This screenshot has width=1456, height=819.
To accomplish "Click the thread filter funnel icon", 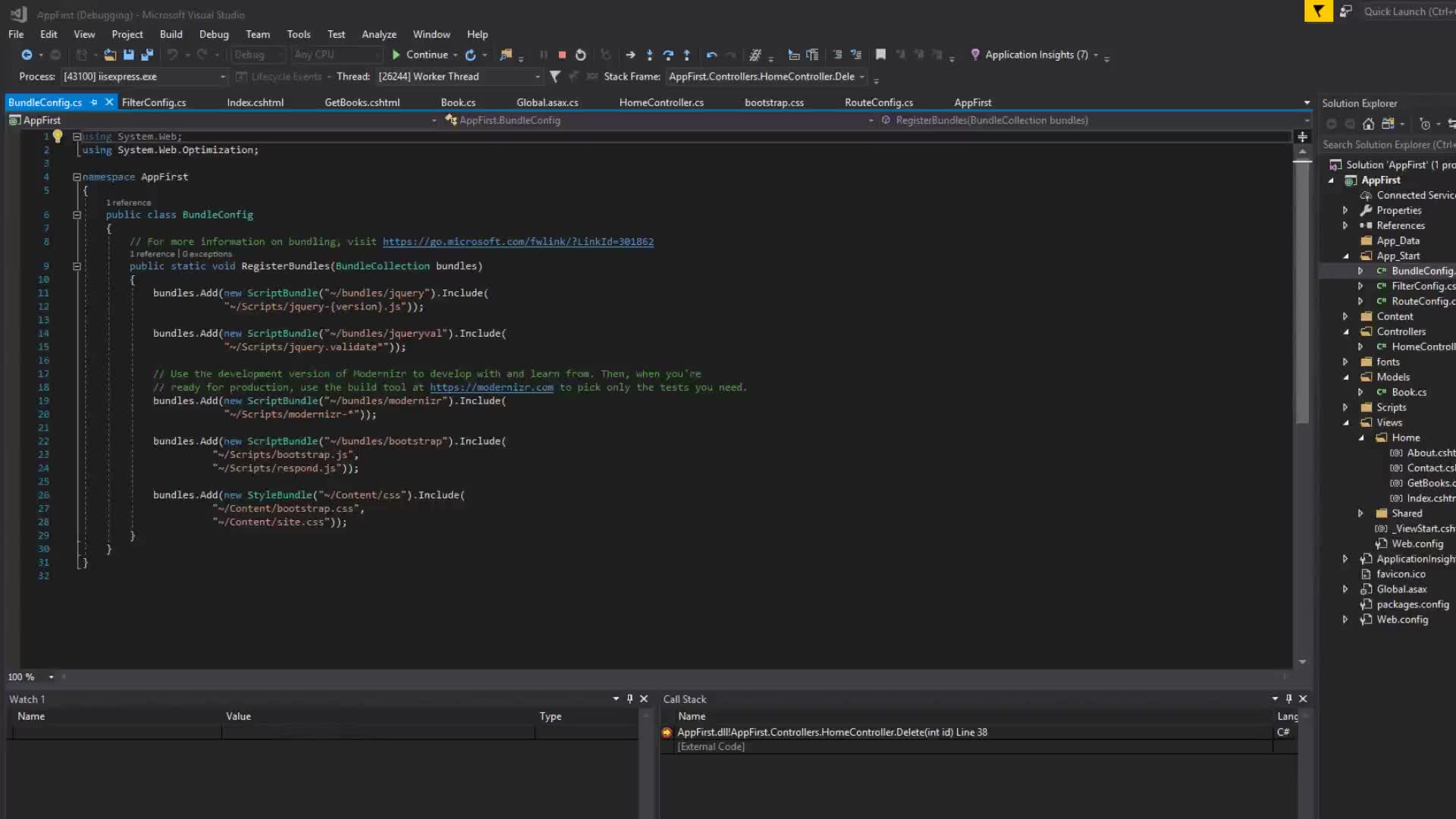I will coord(555,77).
